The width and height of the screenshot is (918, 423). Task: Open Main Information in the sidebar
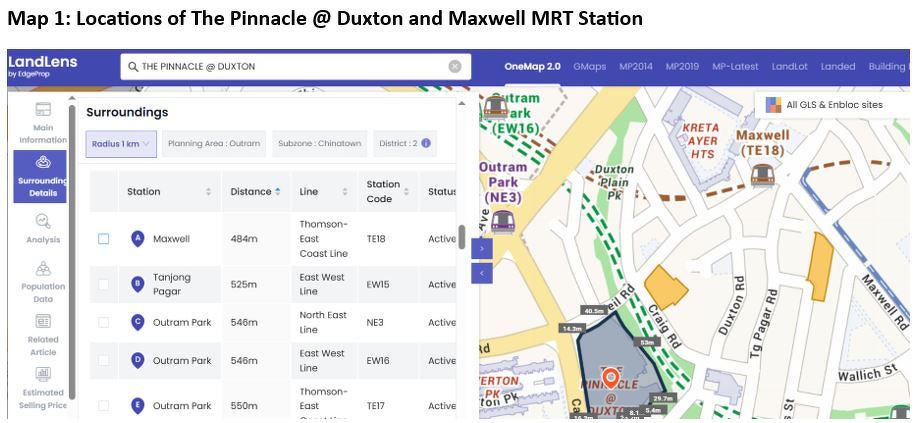[43, 123]
